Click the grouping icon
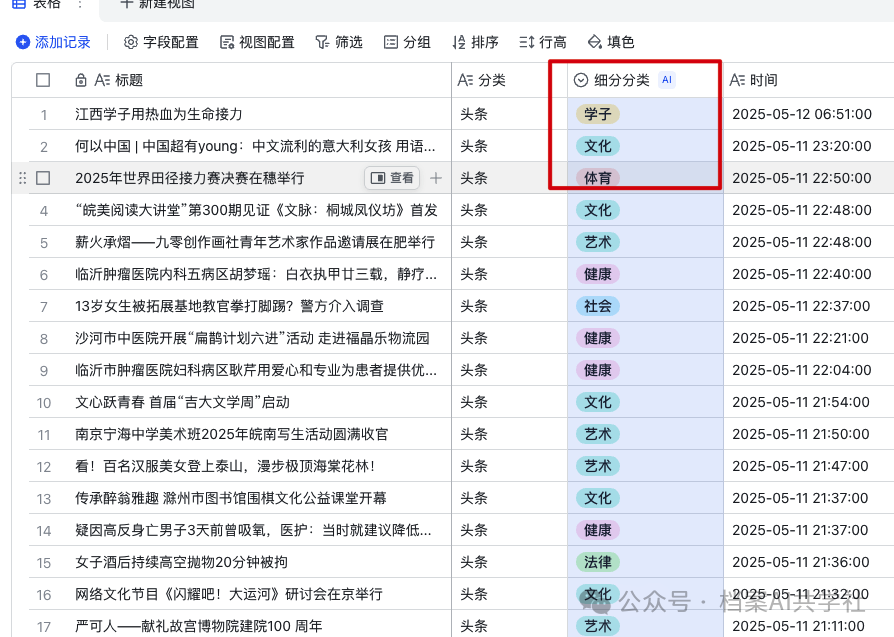894x637 pixels. pyautogui.click(x=391, y=42)
